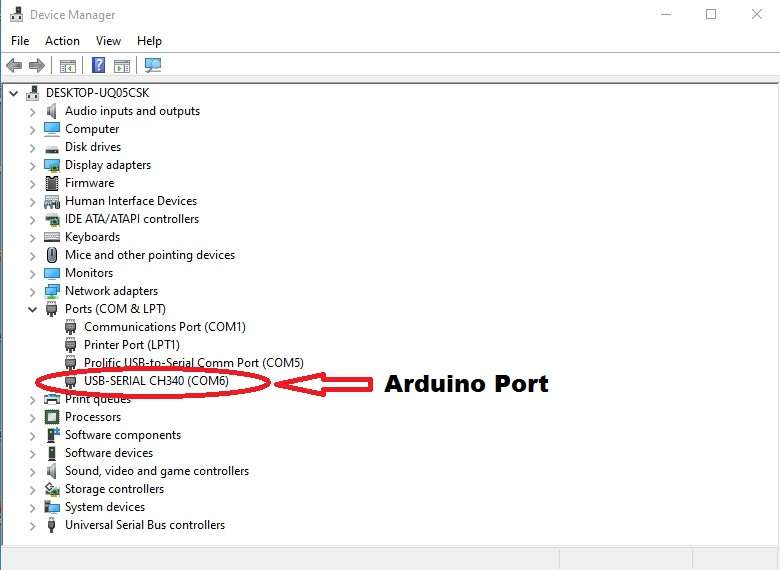The image size is (780, 570).
Task: Click the Disk drives icon
Action: pyautogui.click(x=52, y=149)
